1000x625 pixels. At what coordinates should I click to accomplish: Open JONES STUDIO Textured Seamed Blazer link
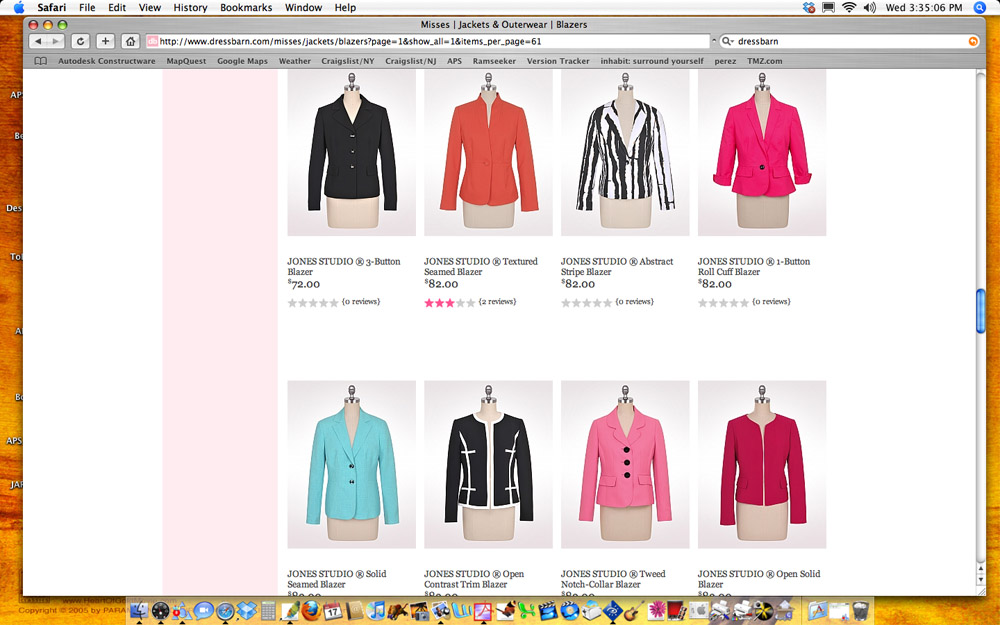pos(481,267)
